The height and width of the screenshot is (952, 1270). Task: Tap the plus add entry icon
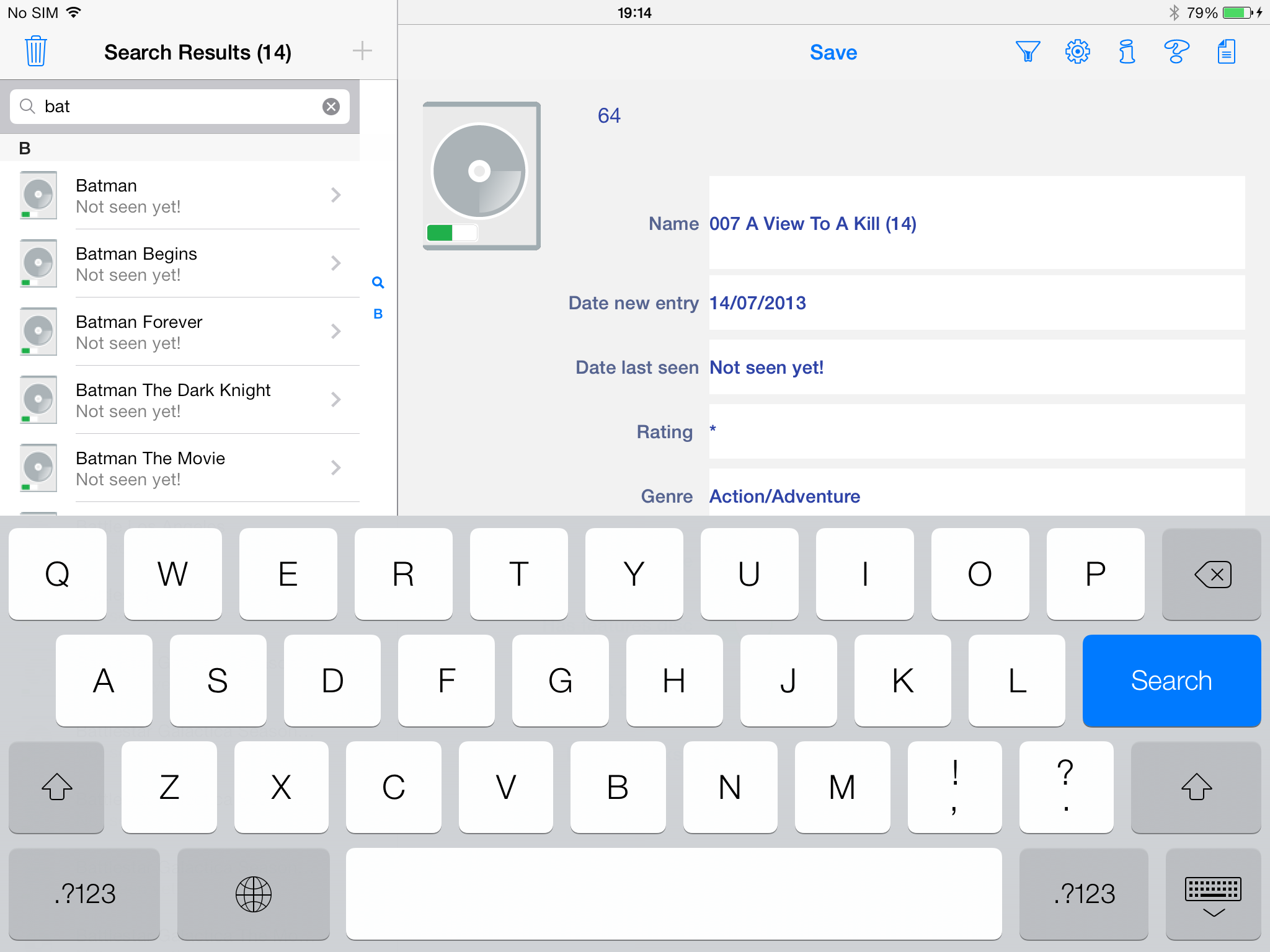[x=362, y=51]
